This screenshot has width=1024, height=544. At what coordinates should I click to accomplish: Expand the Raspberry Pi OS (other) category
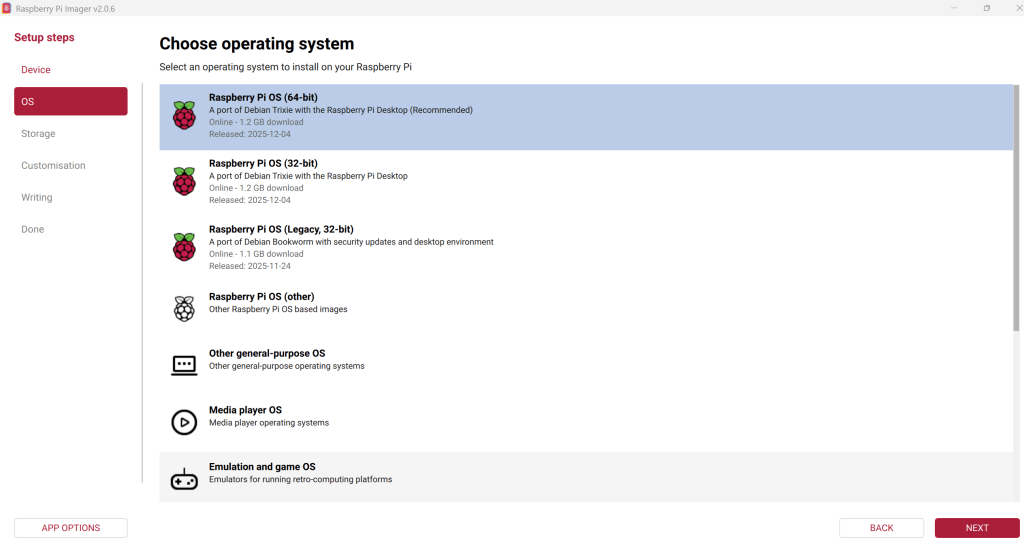[261, 297]
